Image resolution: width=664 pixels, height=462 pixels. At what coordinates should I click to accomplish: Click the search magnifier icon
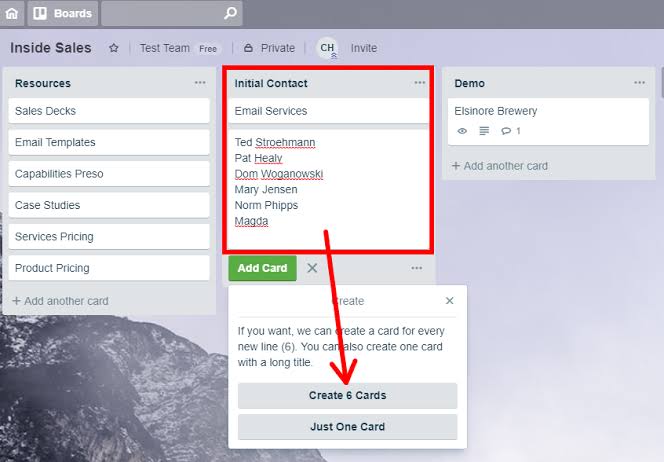(230, 13)
